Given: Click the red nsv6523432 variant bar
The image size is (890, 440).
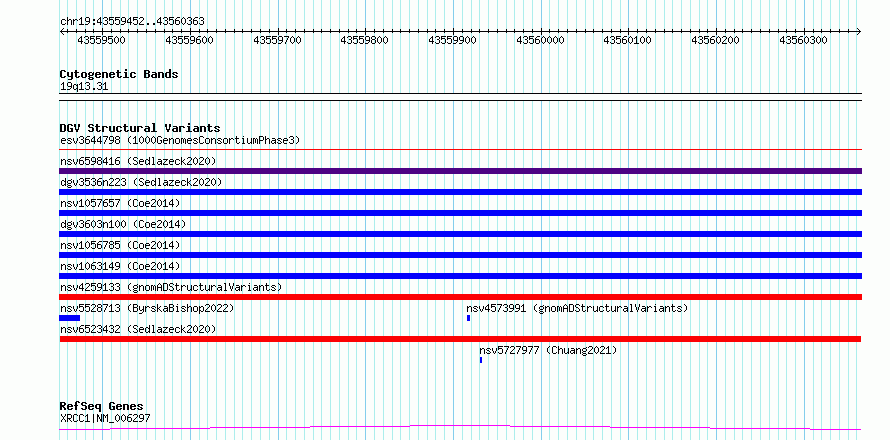Looking at the screenshot, I should click(x=460, y=339).
